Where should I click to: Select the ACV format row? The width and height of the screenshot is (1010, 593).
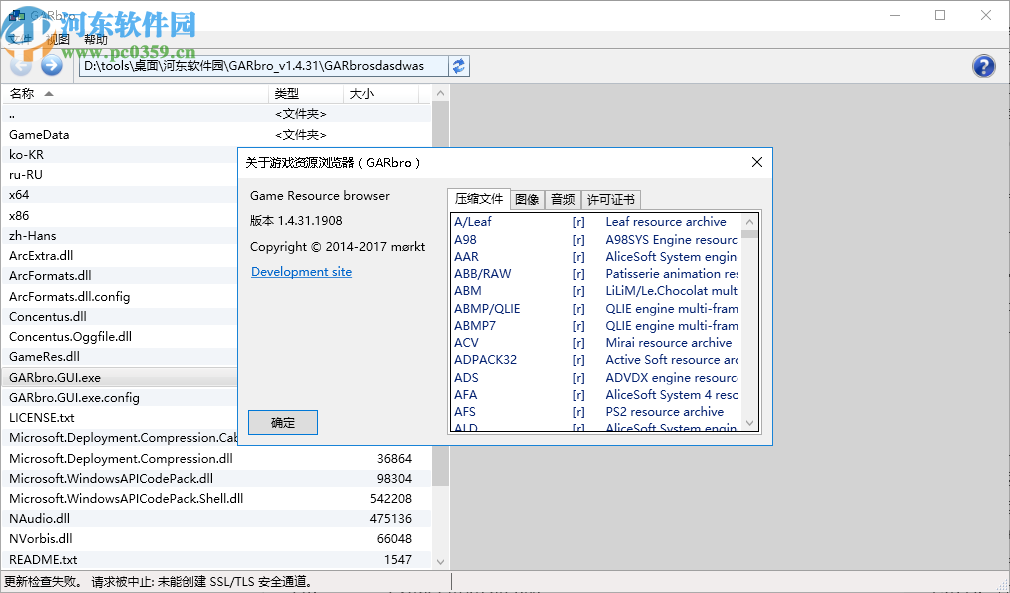(x=596, y=343)
